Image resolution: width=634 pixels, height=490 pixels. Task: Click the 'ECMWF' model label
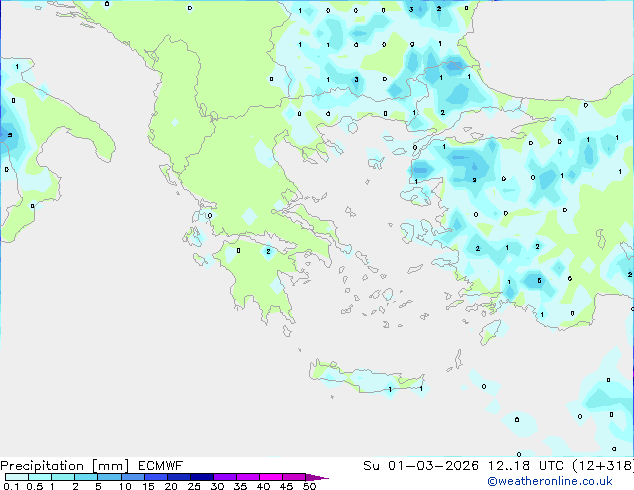pos(161,466)
